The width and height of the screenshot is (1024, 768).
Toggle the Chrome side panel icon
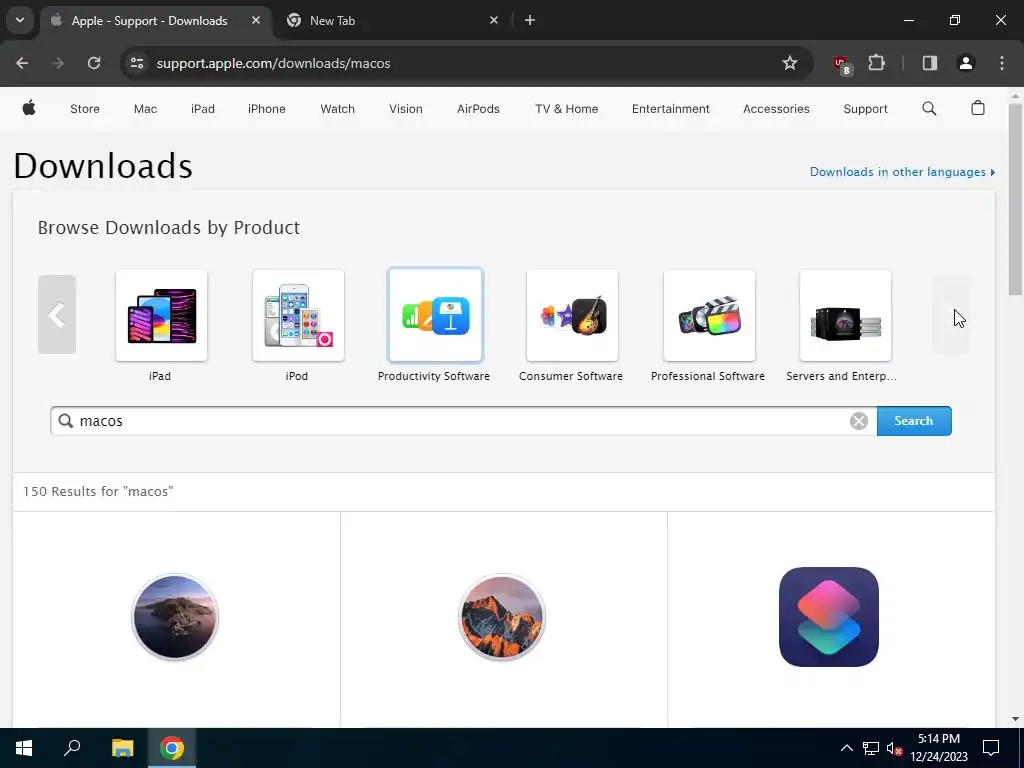[929, 63]
